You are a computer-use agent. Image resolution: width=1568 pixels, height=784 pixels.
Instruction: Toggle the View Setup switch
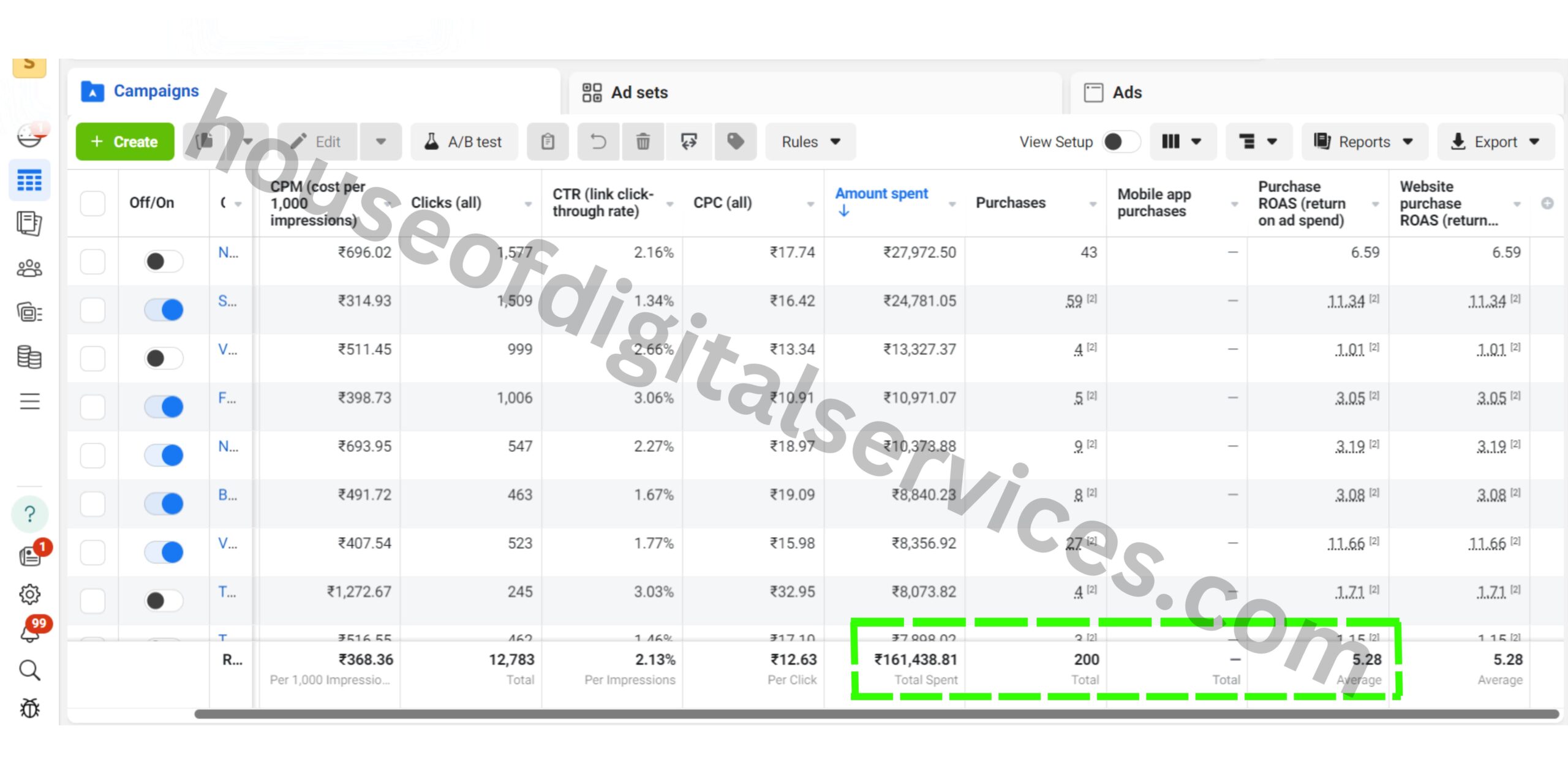click(1121, 141)
